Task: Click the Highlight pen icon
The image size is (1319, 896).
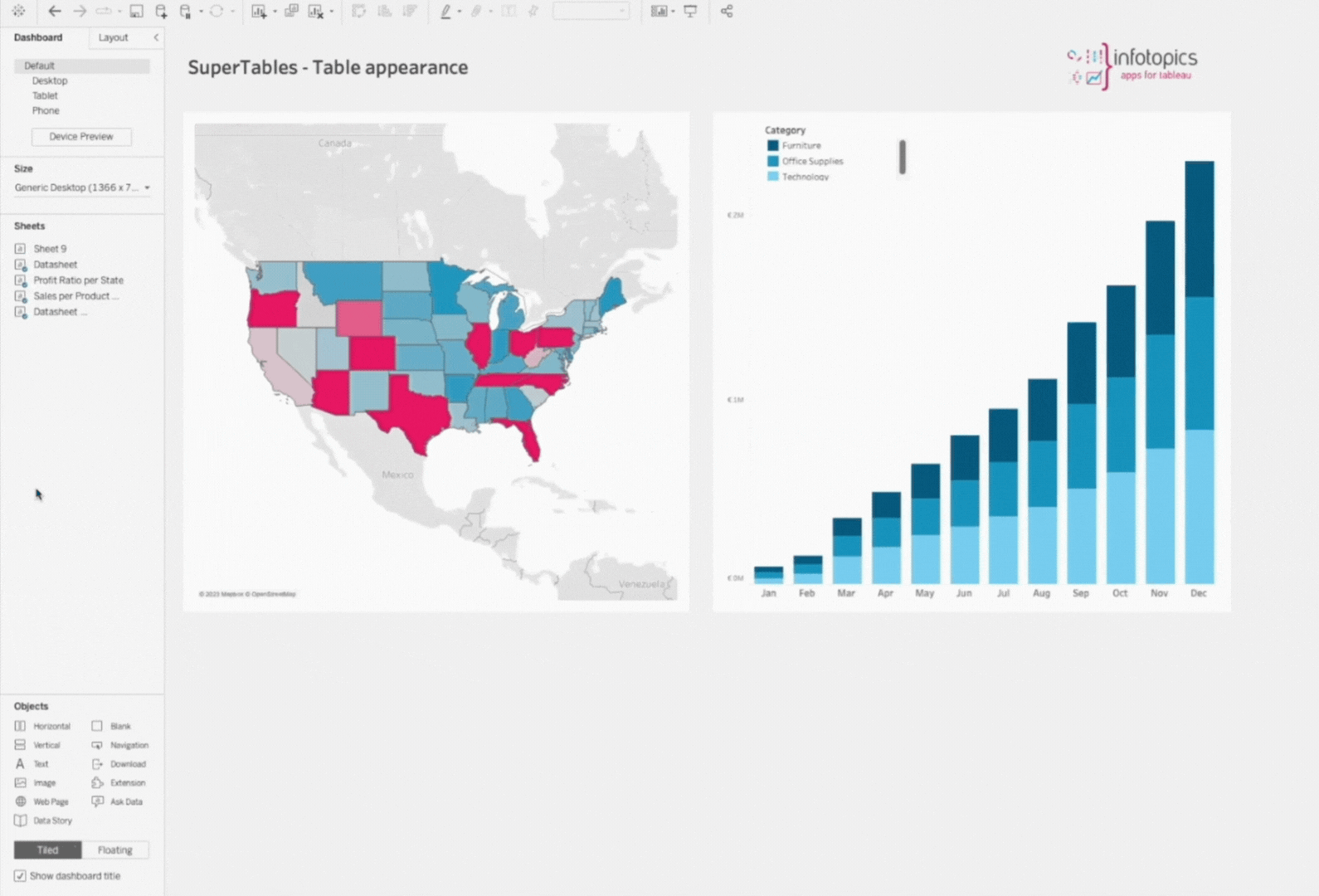Action: pos(445,11)
